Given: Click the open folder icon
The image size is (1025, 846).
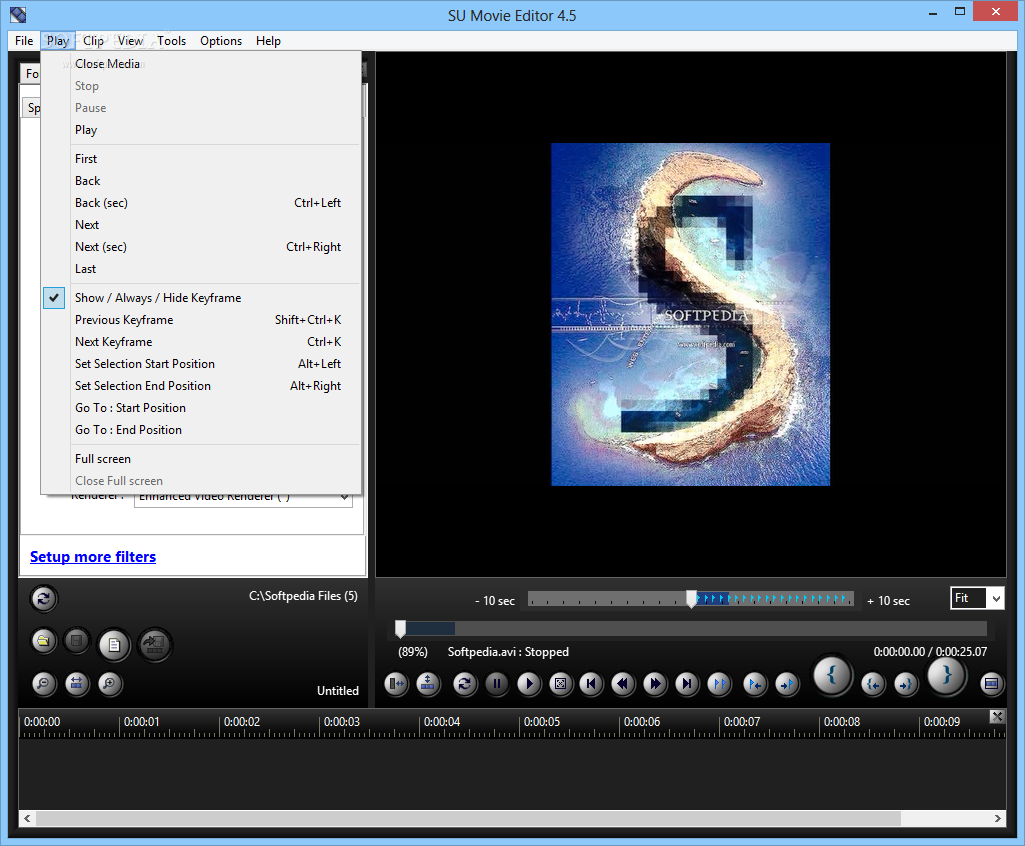Looking at the screenshot, I should 43,641.
